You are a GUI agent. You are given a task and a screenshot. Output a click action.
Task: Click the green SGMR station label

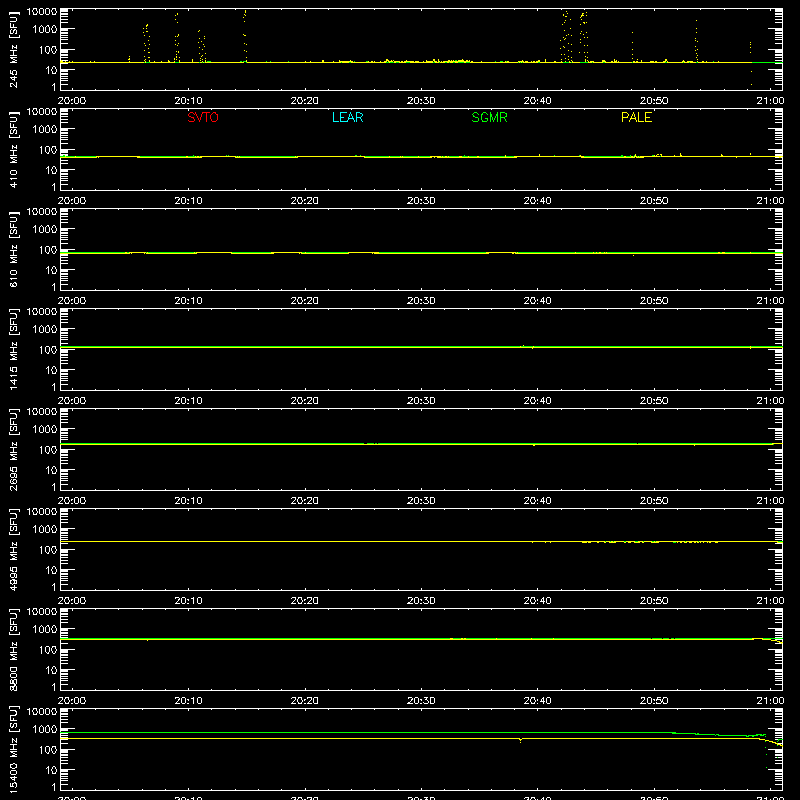click(489, 117)
